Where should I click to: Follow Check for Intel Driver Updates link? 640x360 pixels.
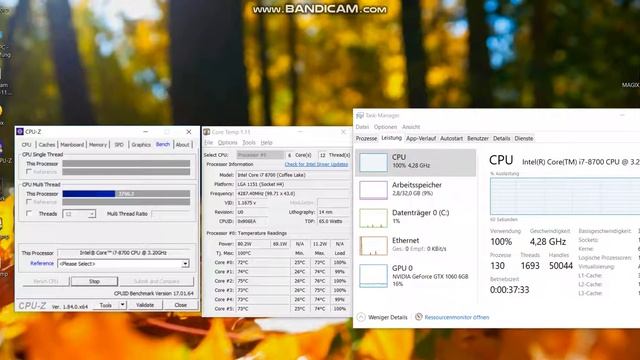pyautogui.click(x=316, y=164)
